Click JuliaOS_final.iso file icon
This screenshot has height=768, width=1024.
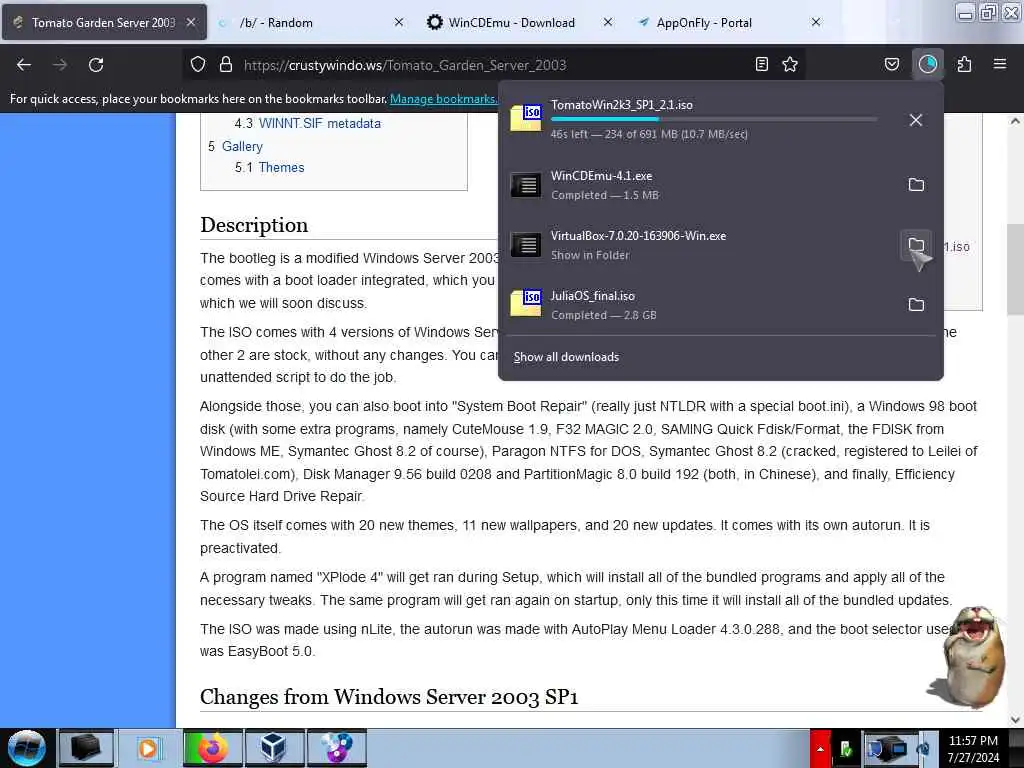(526, 303)
